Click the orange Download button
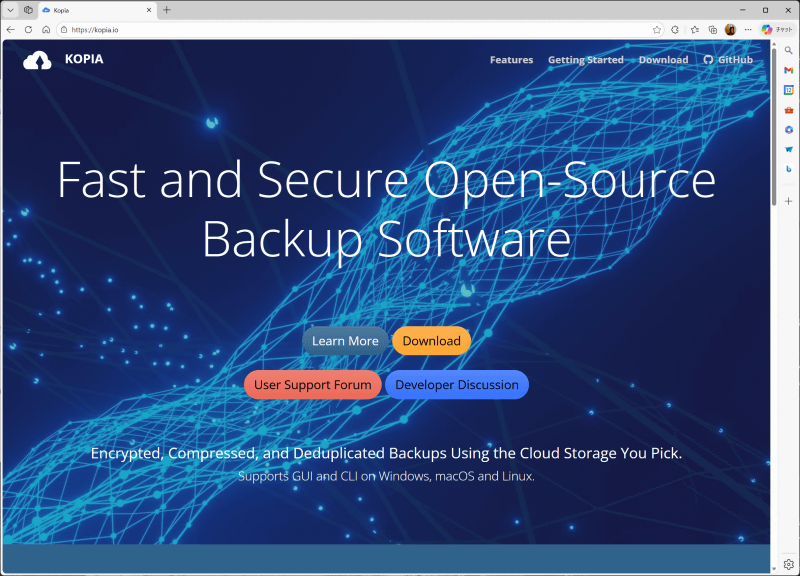800x576 pixels. [x=432, y=341]
